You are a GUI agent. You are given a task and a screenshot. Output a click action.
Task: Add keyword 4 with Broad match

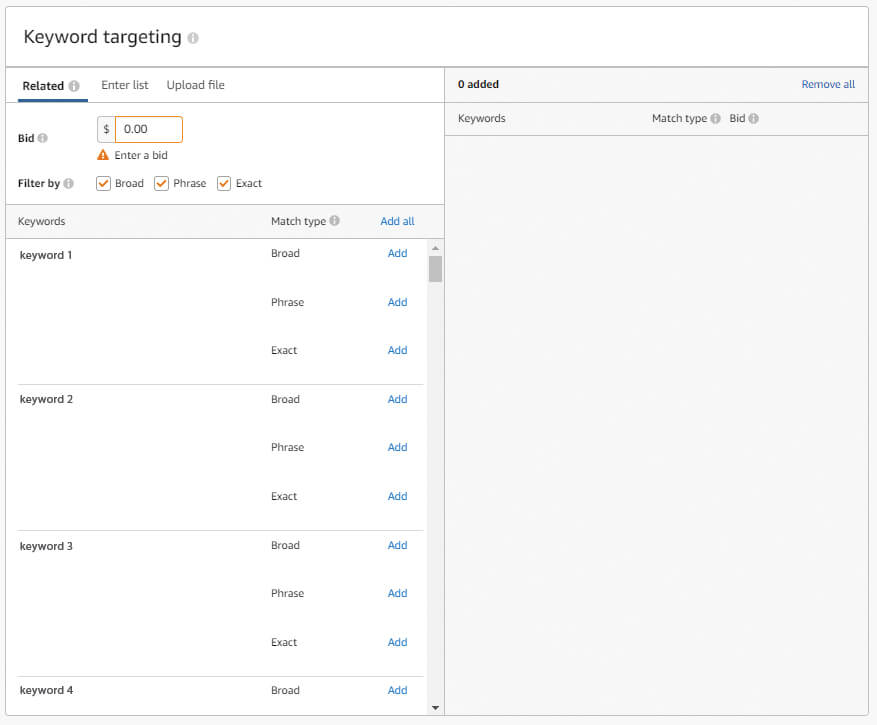398,690
